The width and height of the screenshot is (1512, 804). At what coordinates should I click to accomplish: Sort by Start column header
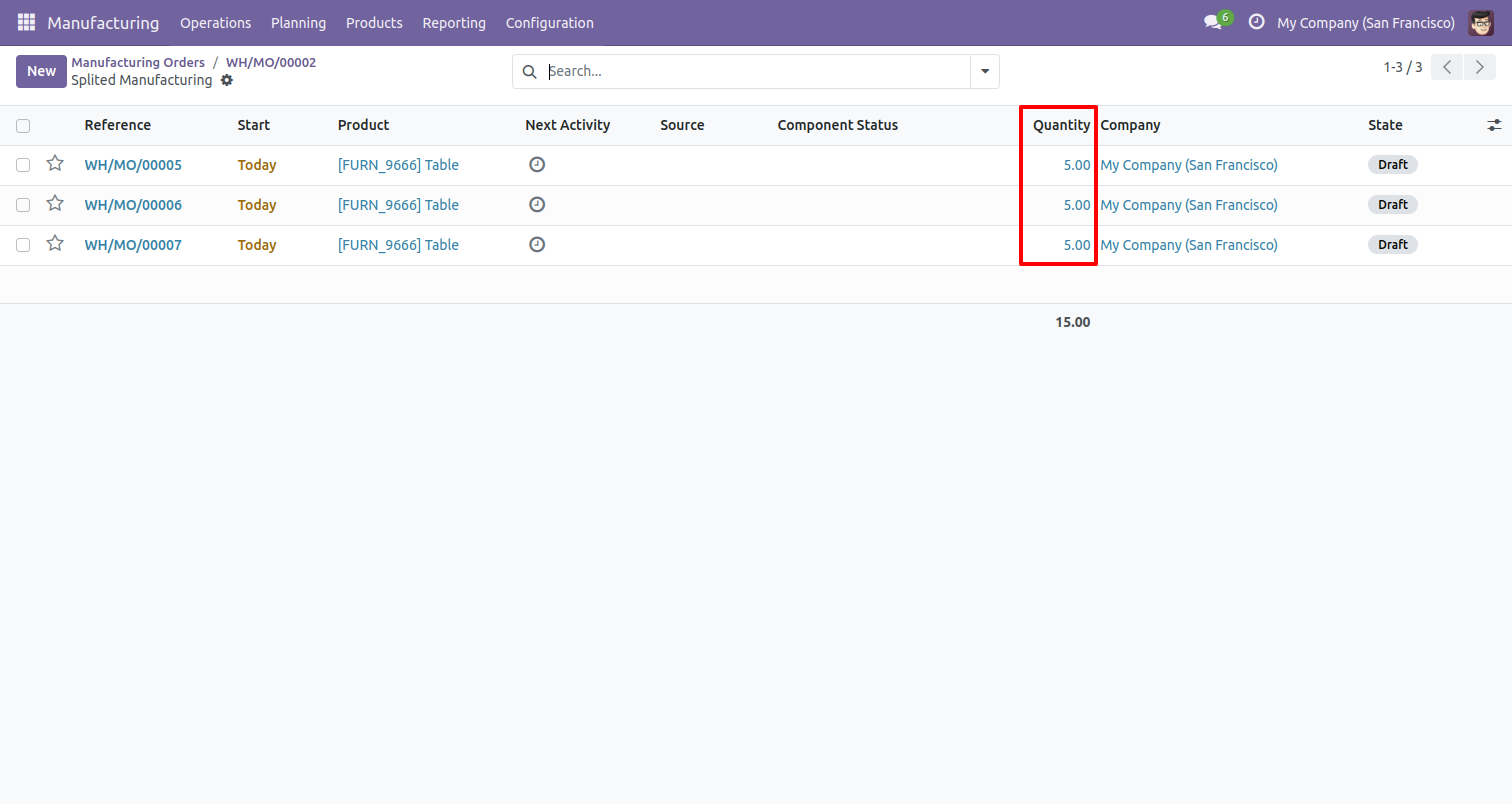254,125
